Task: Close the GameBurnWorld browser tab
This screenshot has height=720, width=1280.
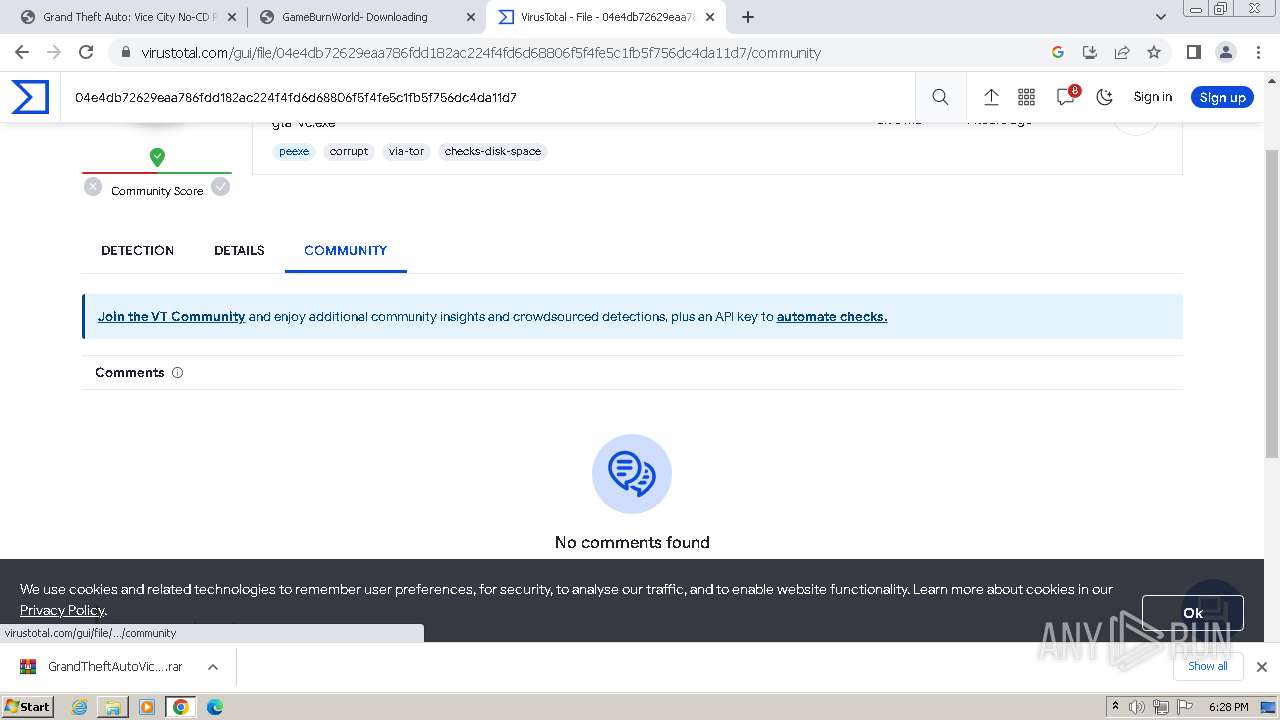Action: click(471, 17)
